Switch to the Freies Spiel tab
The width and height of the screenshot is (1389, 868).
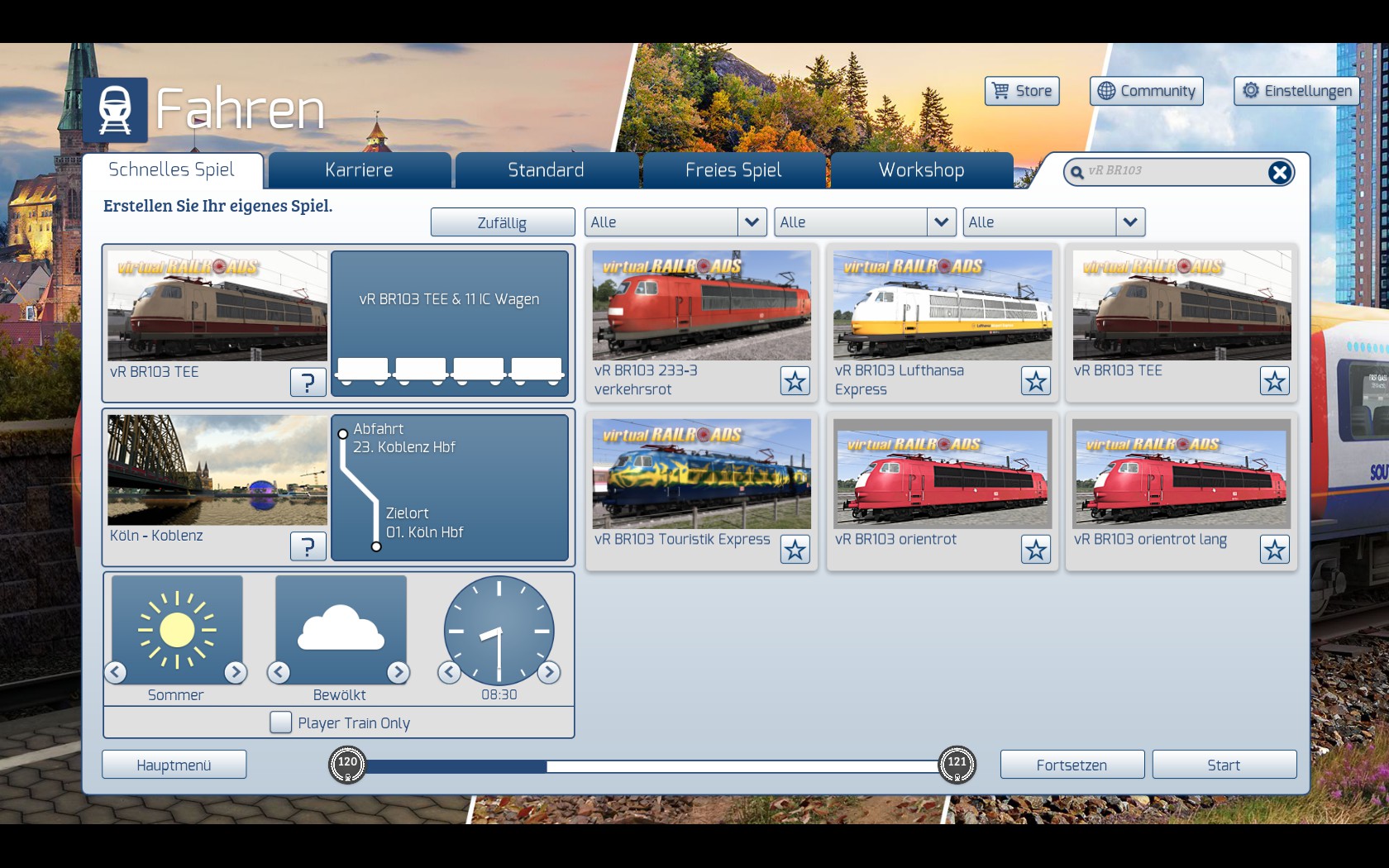click(x=734, y=170)
